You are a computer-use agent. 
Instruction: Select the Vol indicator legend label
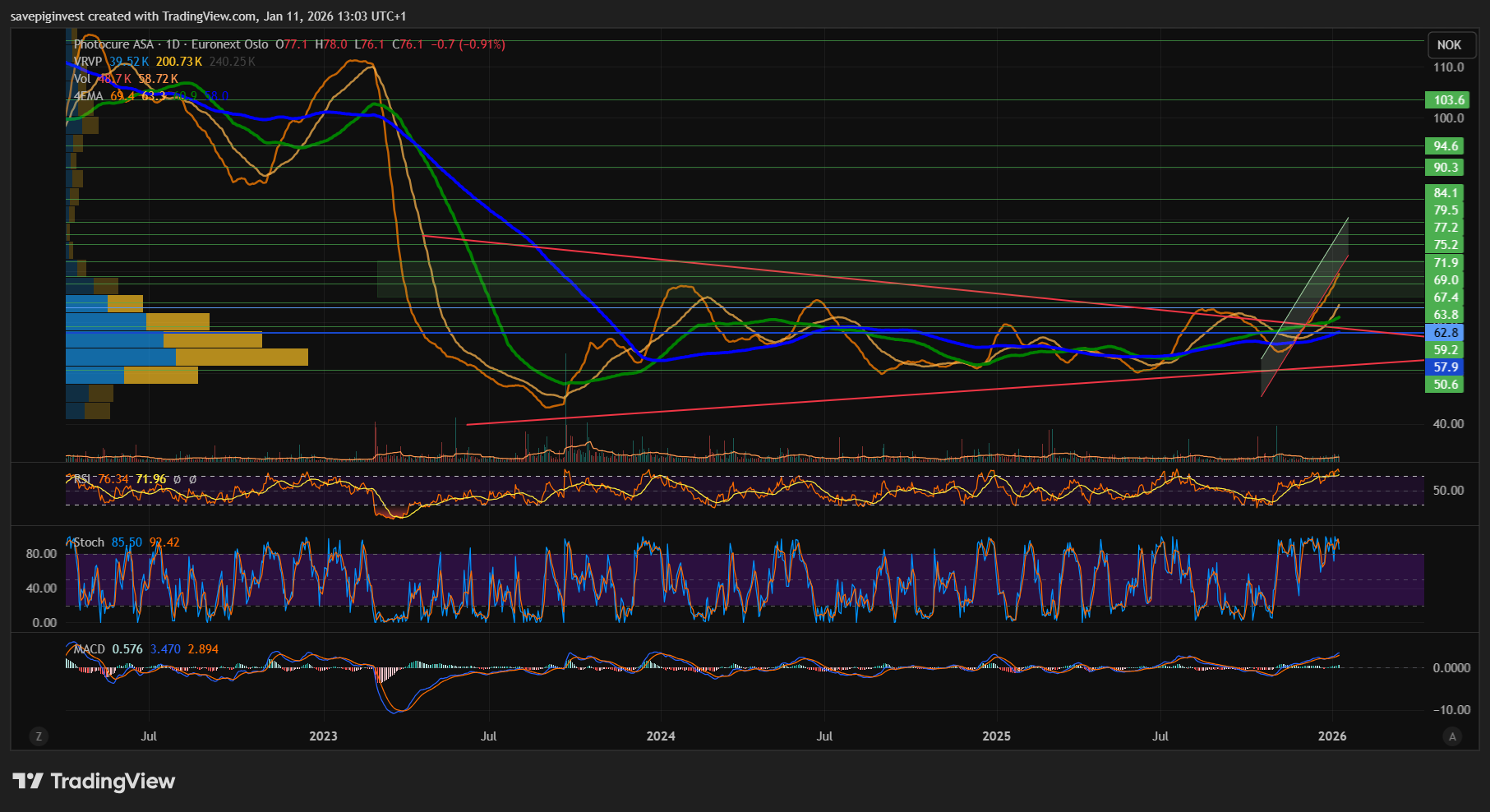point(82,79)
